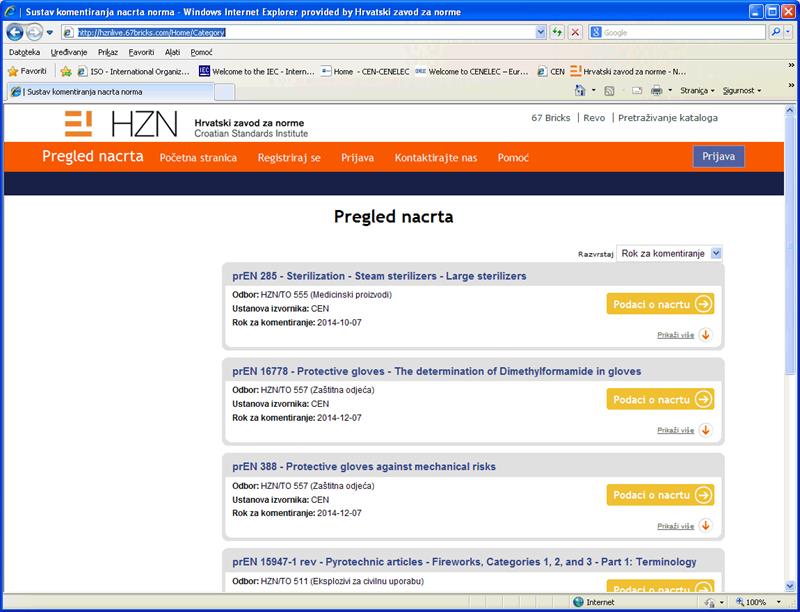Click Registriraj se in navigation bar
The image size is (800, 612).
(x=289, y=158)
